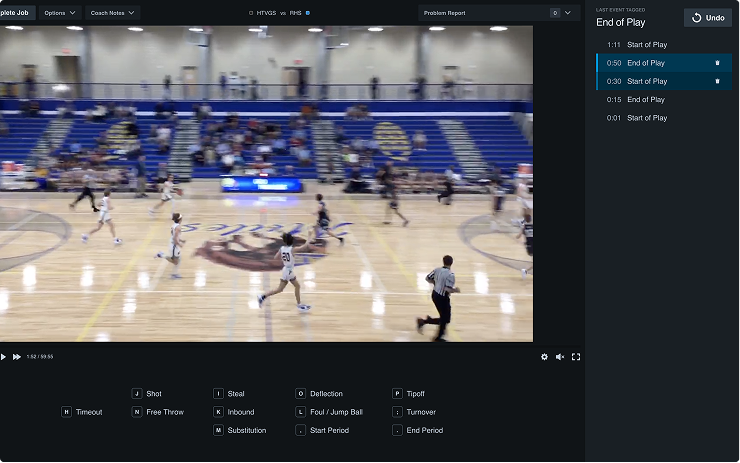Tag a Substitution event
The height and width of the screenshot is (463, 740).
pyautogui.click(x=240, y=430)
